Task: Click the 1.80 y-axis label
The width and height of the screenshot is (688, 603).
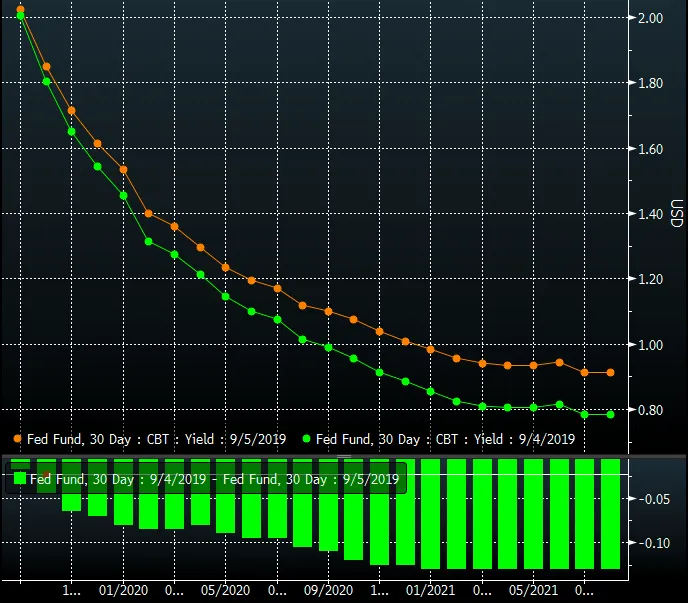Action: point(650,83)
